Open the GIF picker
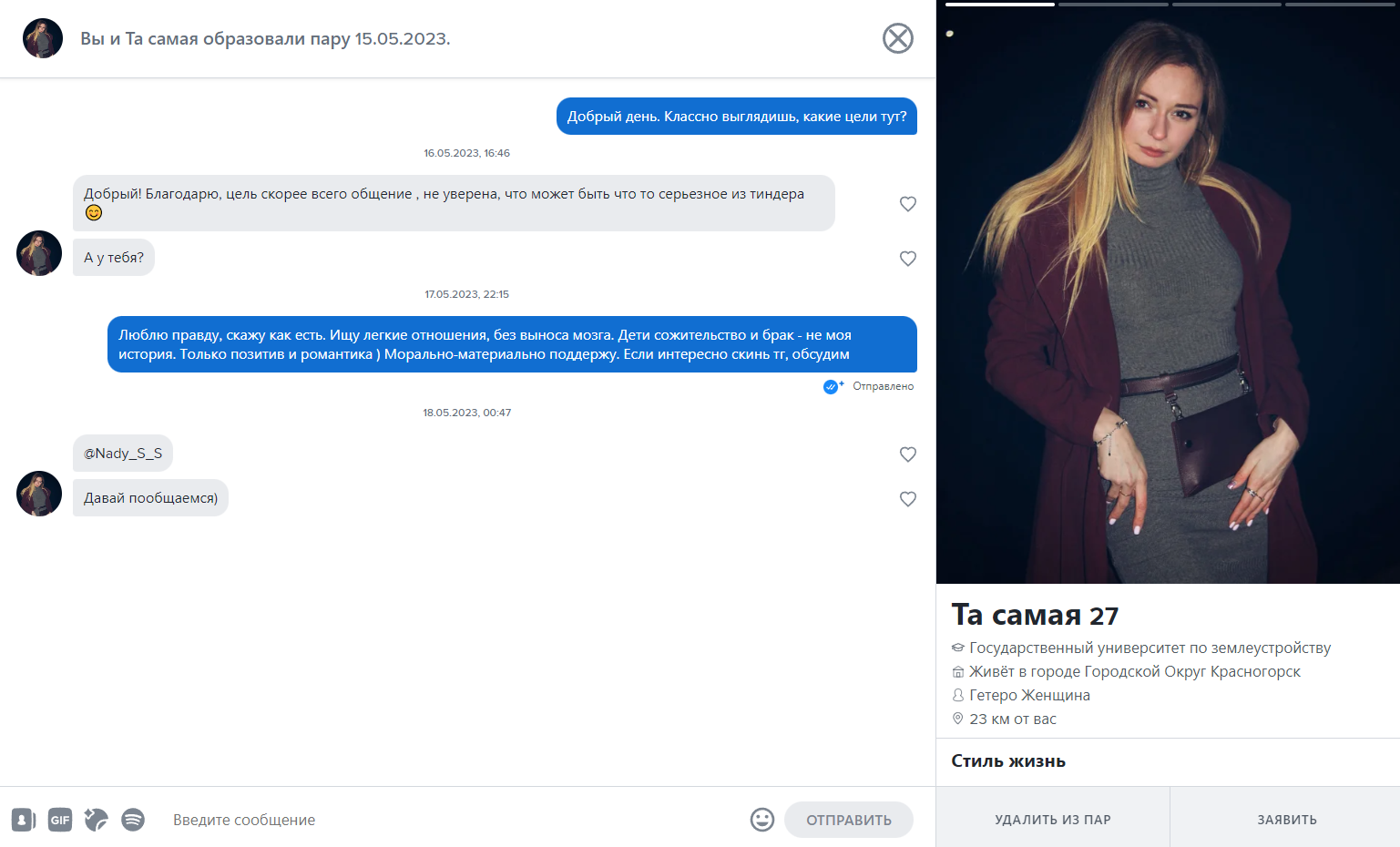 (x=60, y=820)
